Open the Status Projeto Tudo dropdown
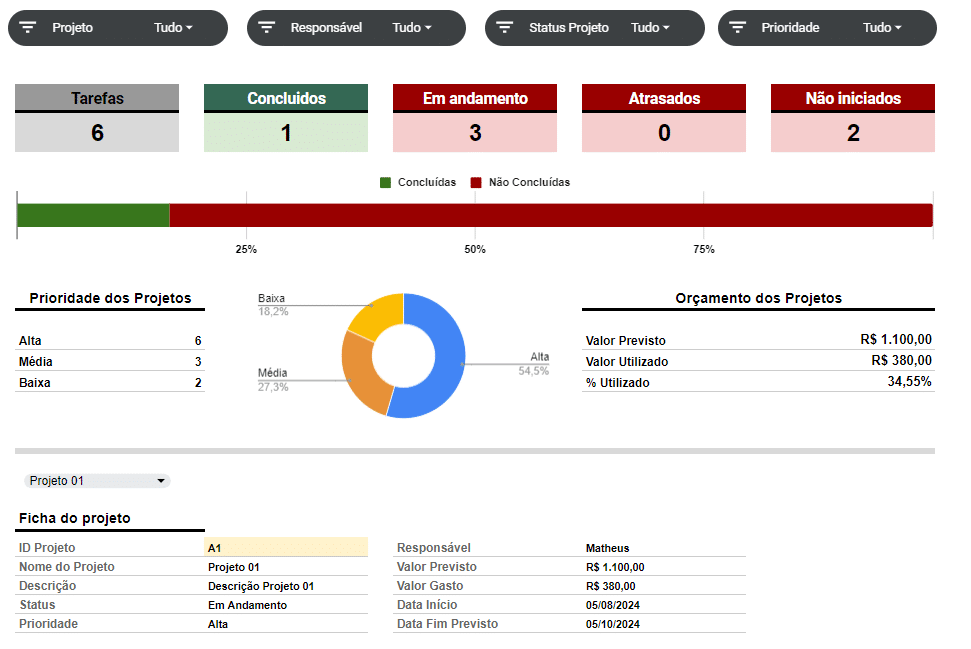Viewport: 971px width, 649px height. click(650, 27)
